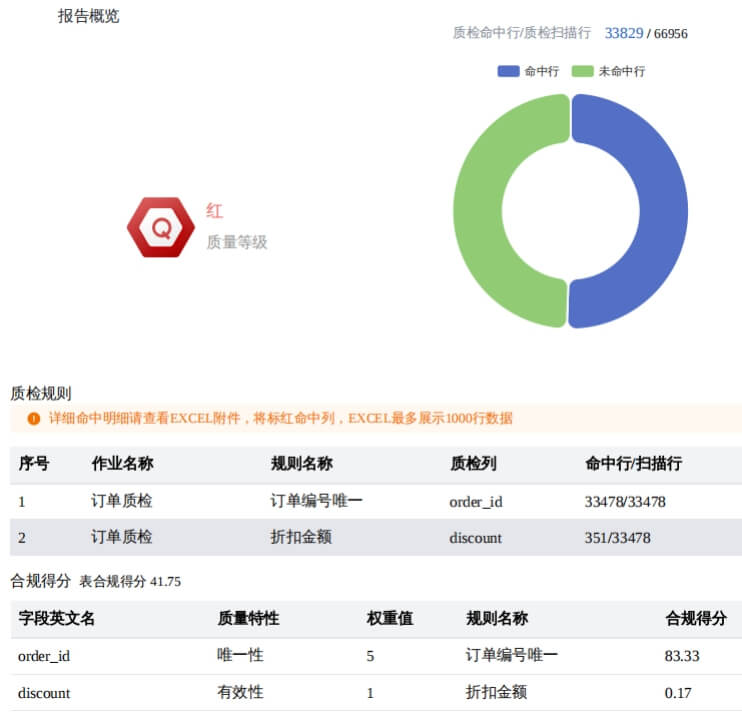The width and height of the screenshot is (742, 714).
Task: Click the 33478/33478 hit ratio cell
Action: (624, 501)
